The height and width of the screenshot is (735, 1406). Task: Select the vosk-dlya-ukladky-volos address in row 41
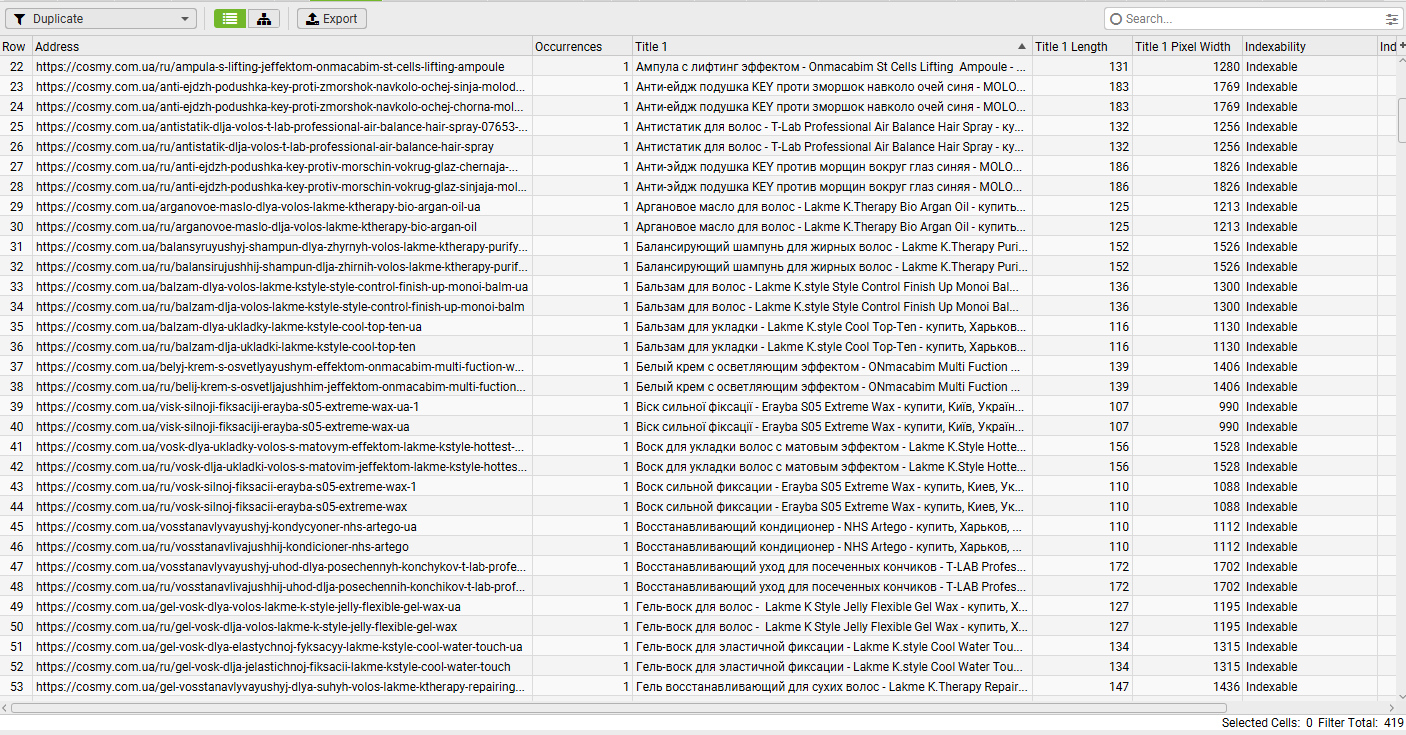click(282, 447)
